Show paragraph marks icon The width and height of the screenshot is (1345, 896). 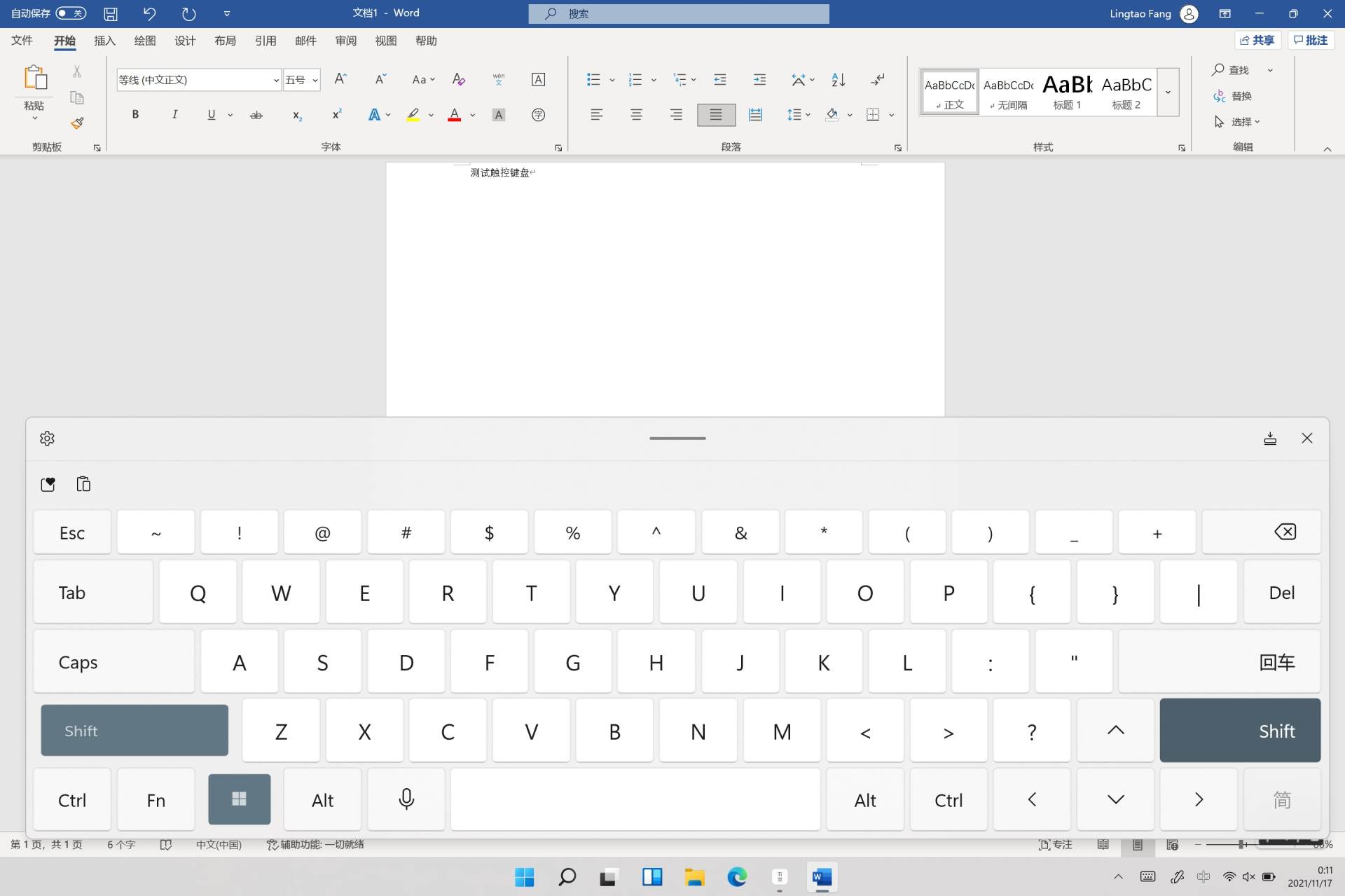[878, 79]
